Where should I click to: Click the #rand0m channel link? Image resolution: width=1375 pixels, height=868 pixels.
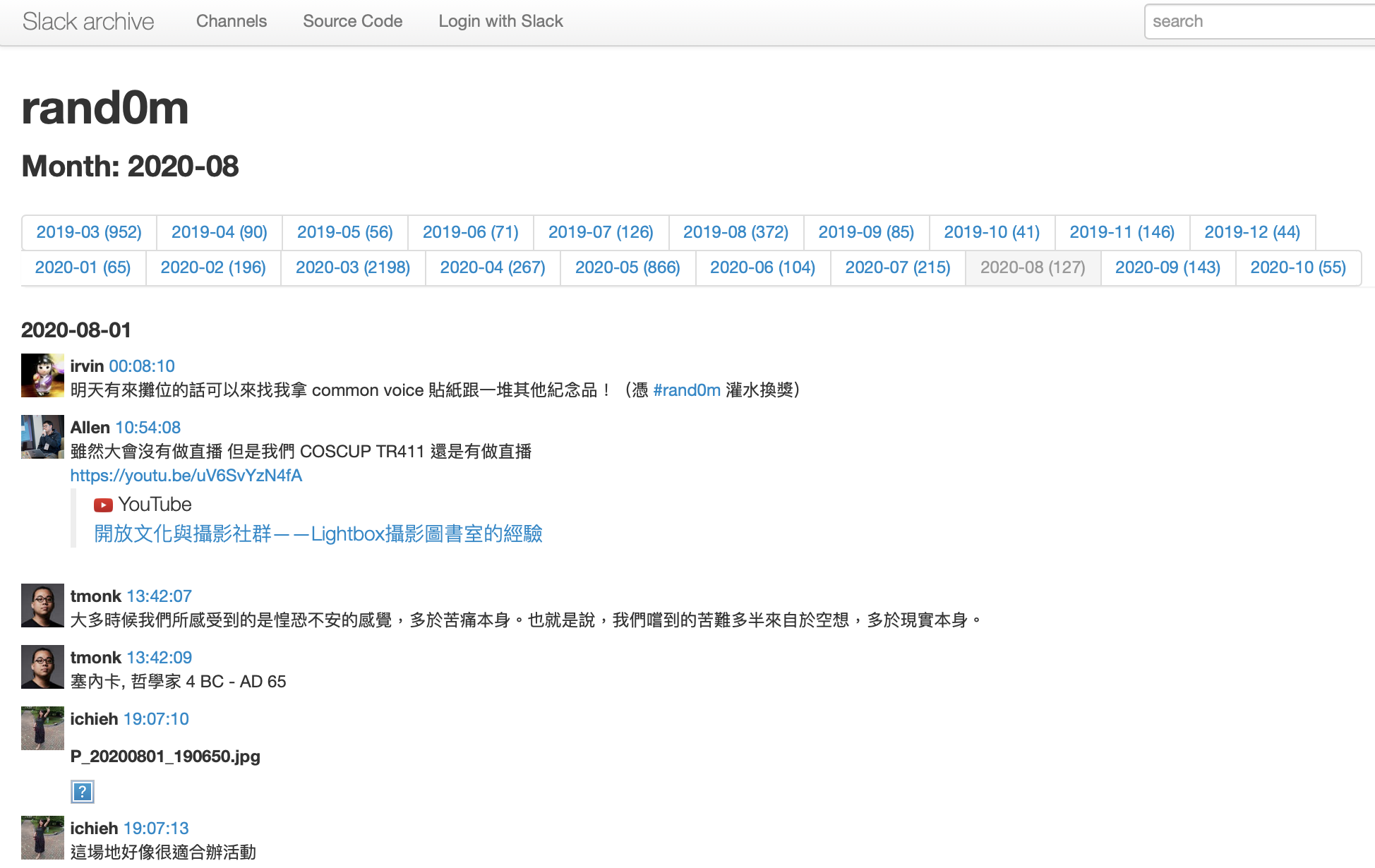pos(686,390)
